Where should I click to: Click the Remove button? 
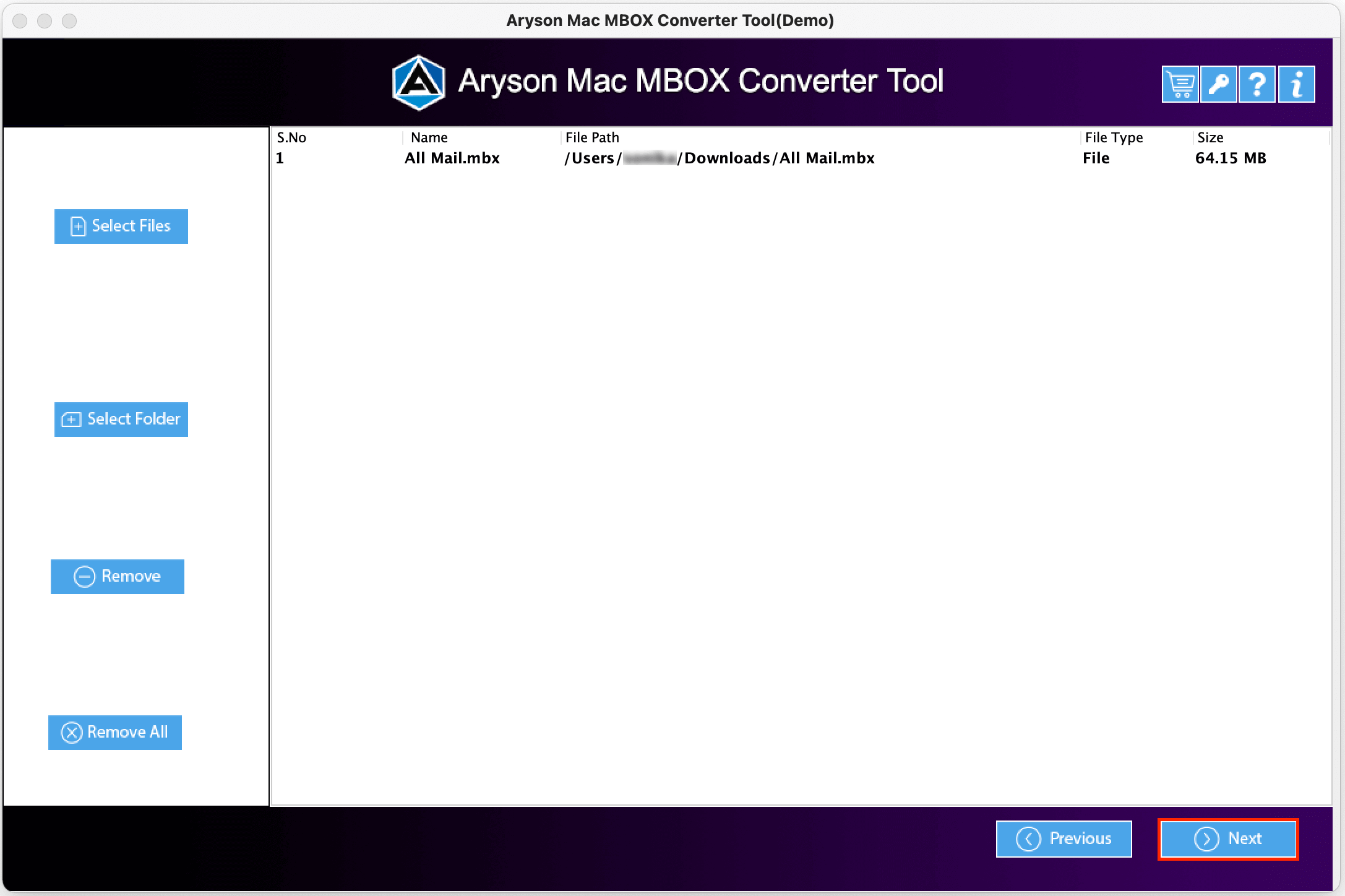tap(118, 577)
